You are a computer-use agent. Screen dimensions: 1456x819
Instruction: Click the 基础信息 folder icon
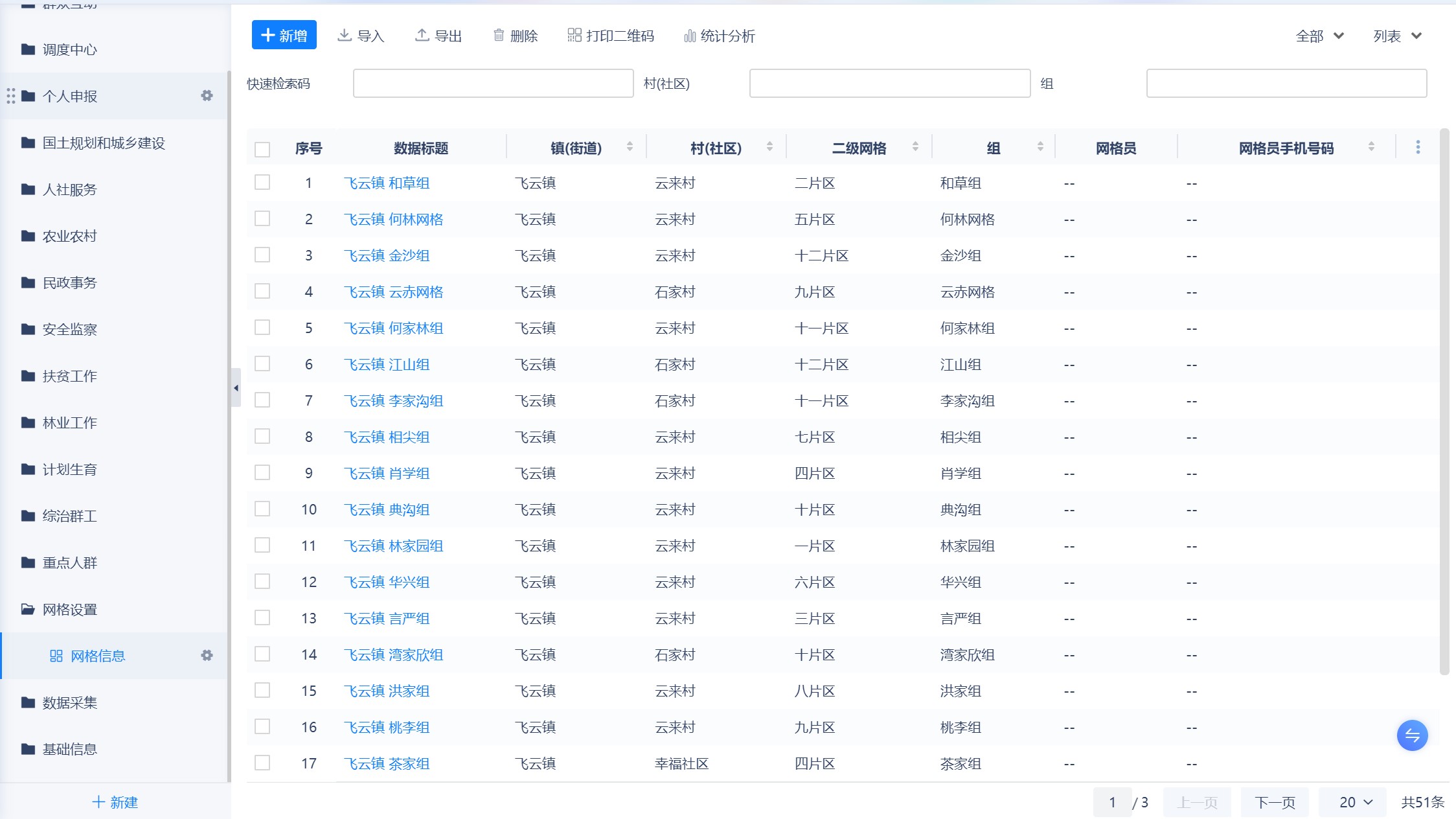pyautogui.click(x=28, y=749)
